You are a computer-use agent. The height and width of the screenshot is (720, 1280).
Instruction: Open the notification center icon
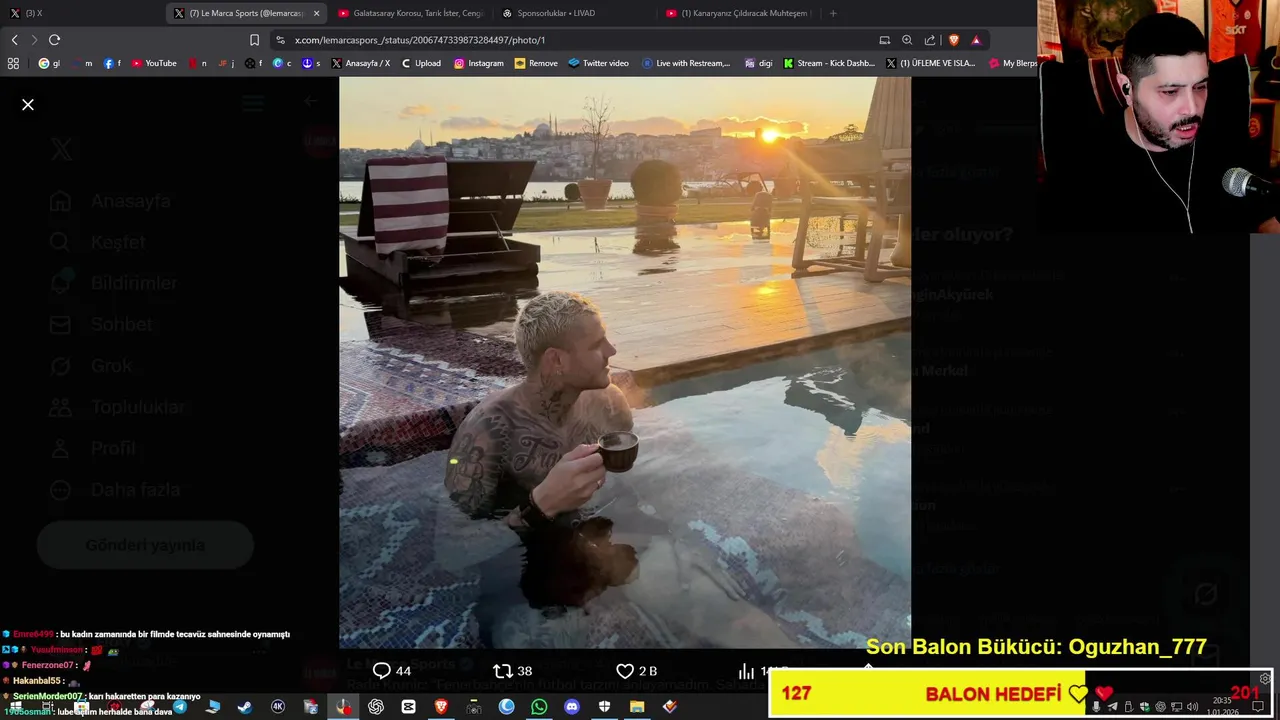tap(1258, 707)
